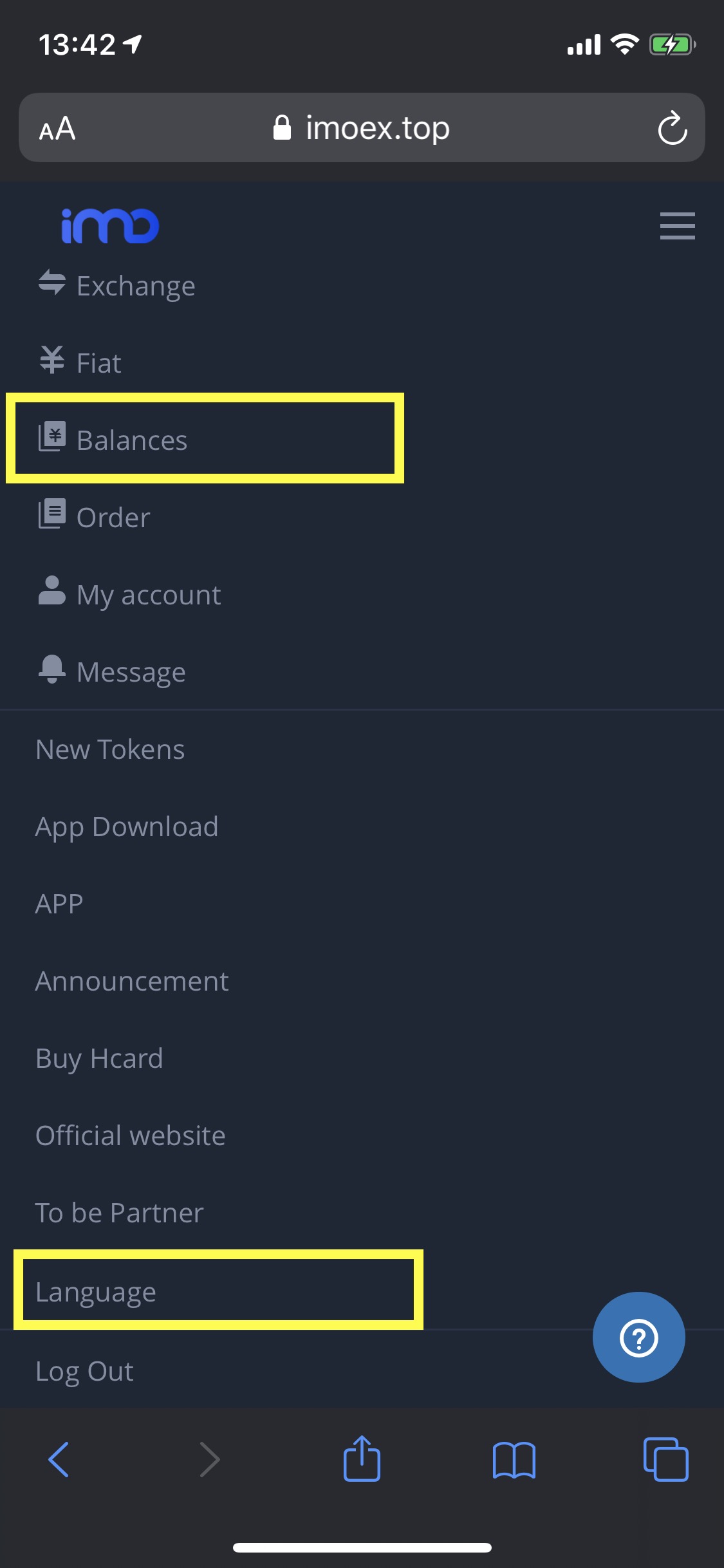Show open tabs in Safari
The image size is (724, 1568).
pyautogui.click(x=665, y=1459)
